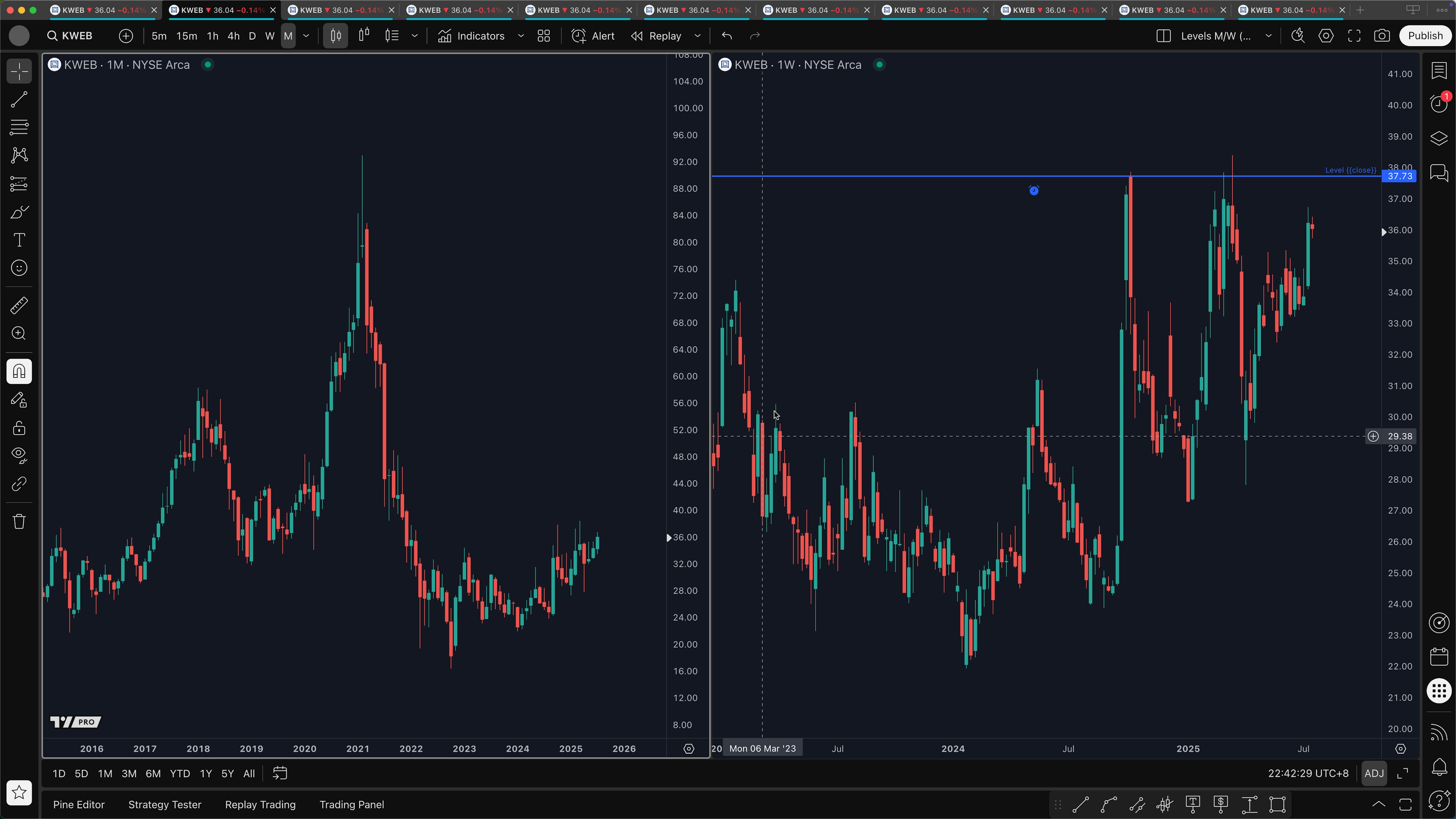This screenshot has height=819, width=1456.
Task: Switch to the 1h timeframe
Action: click(x=212, y=36)
